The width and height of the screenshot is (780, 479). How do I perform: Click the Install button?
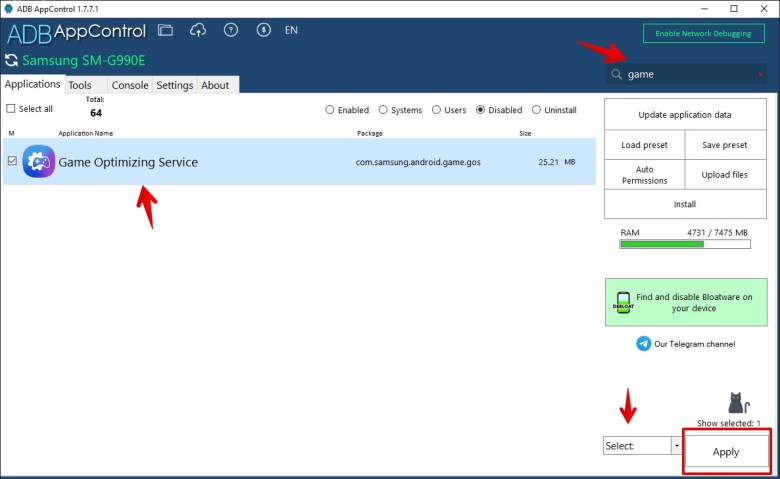pos(685,204)
